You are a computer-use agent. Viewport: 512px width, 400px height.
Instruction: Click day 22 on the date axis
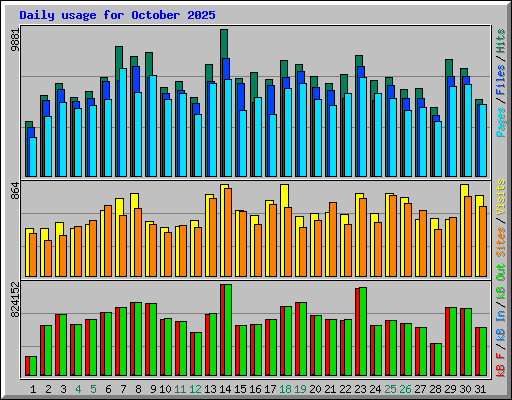click(345, 389)
